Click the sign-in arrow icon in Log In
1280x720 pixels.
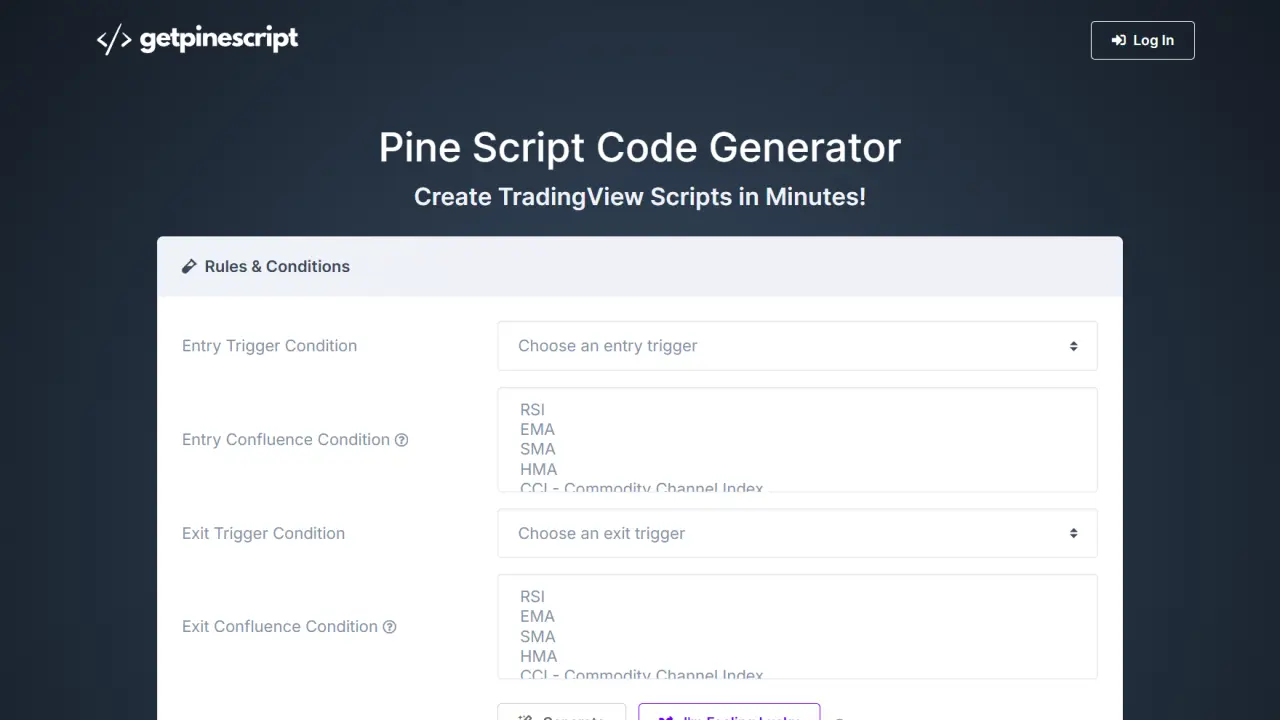1119,40
